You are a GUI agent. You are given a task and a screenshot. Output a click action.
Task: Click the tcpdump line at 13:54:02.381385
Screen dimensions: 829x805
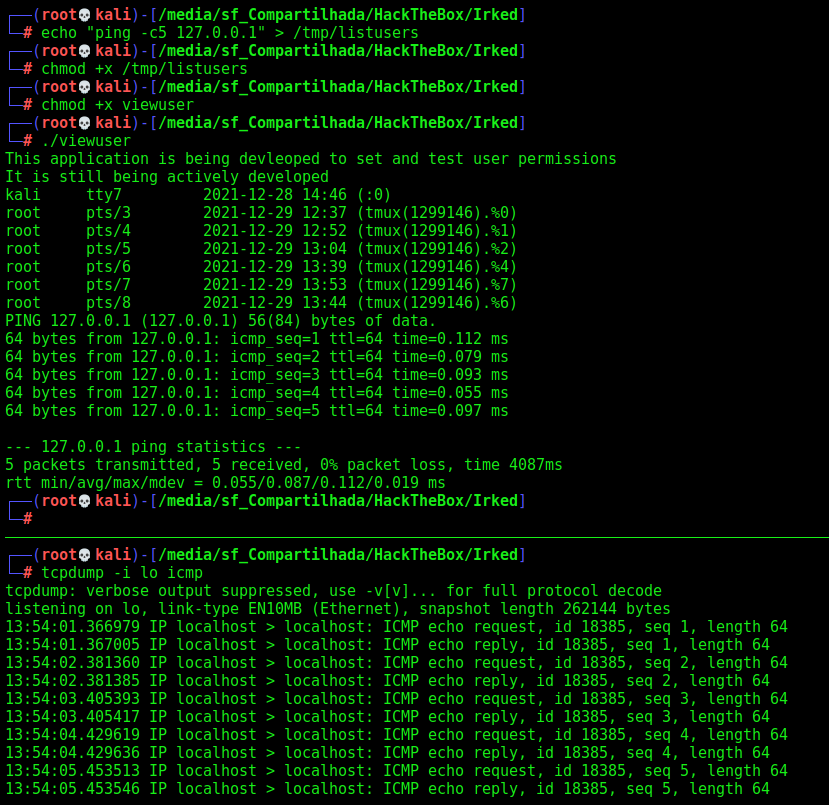(x=388, y=680)
